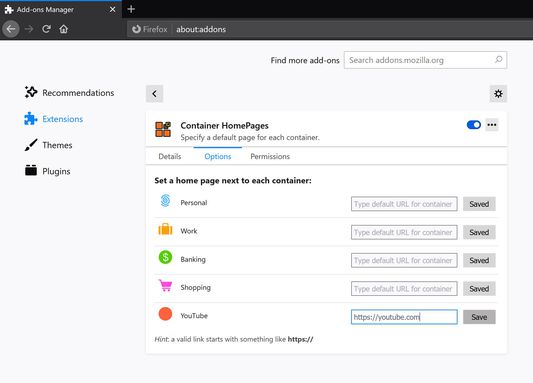Screen dimensions: 533x383
Task: Switch to the Permissions tab
Action: point(270,156)
